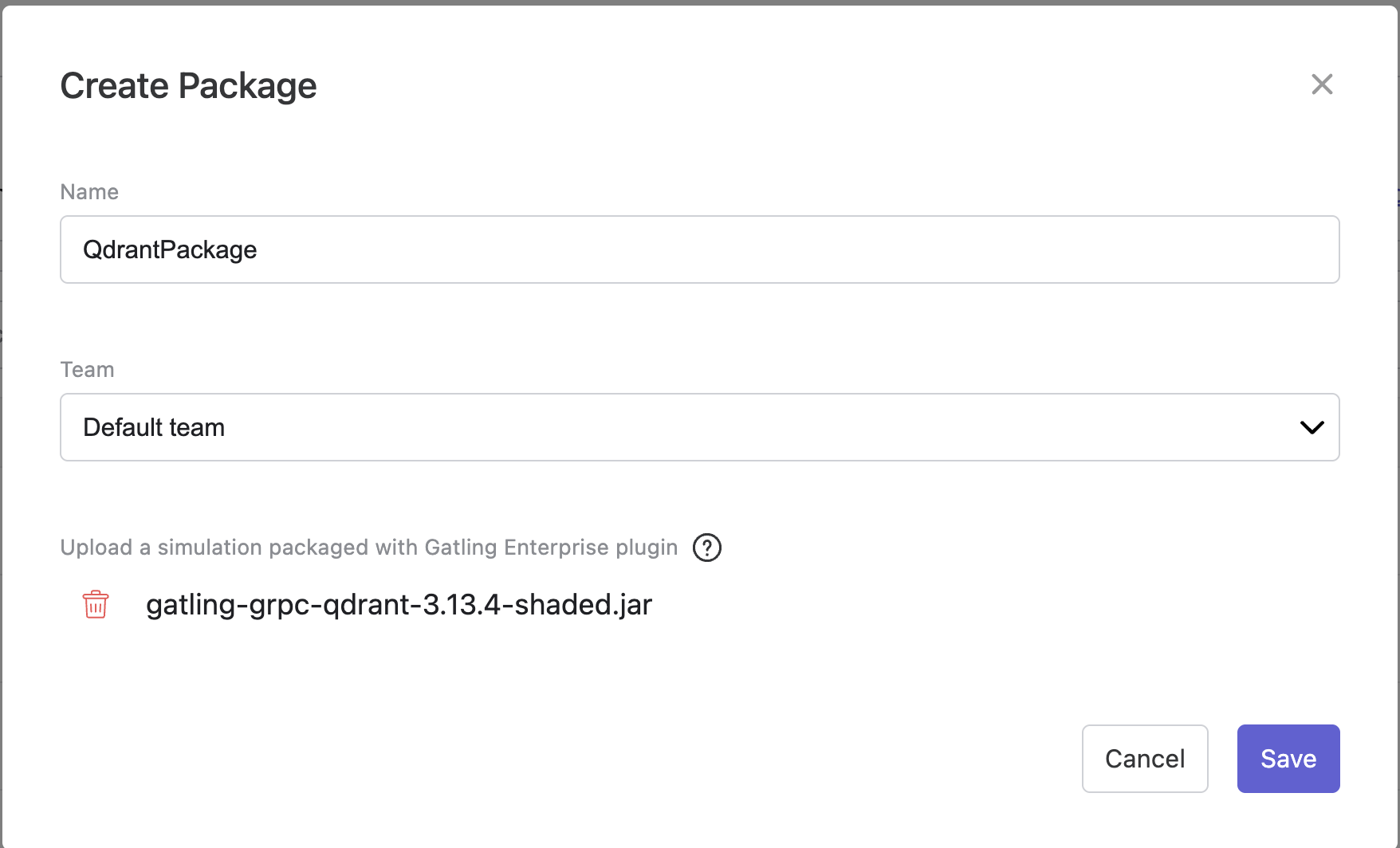Focus the Name input field
1400x848 pixels.
click(700, 249)
